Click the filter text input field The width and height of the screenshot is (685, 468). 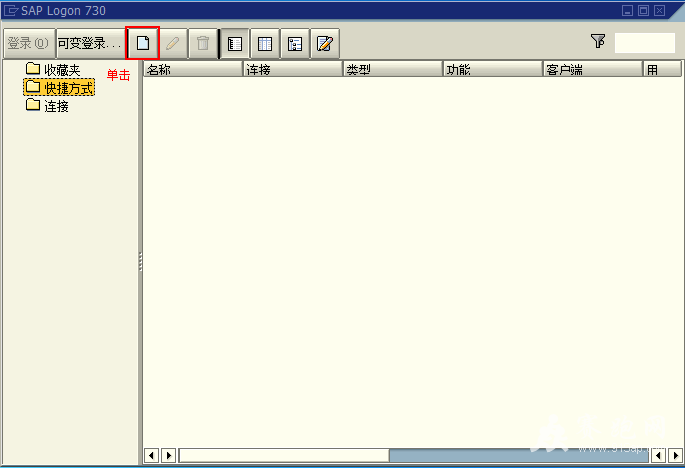[x=645, y=43]
